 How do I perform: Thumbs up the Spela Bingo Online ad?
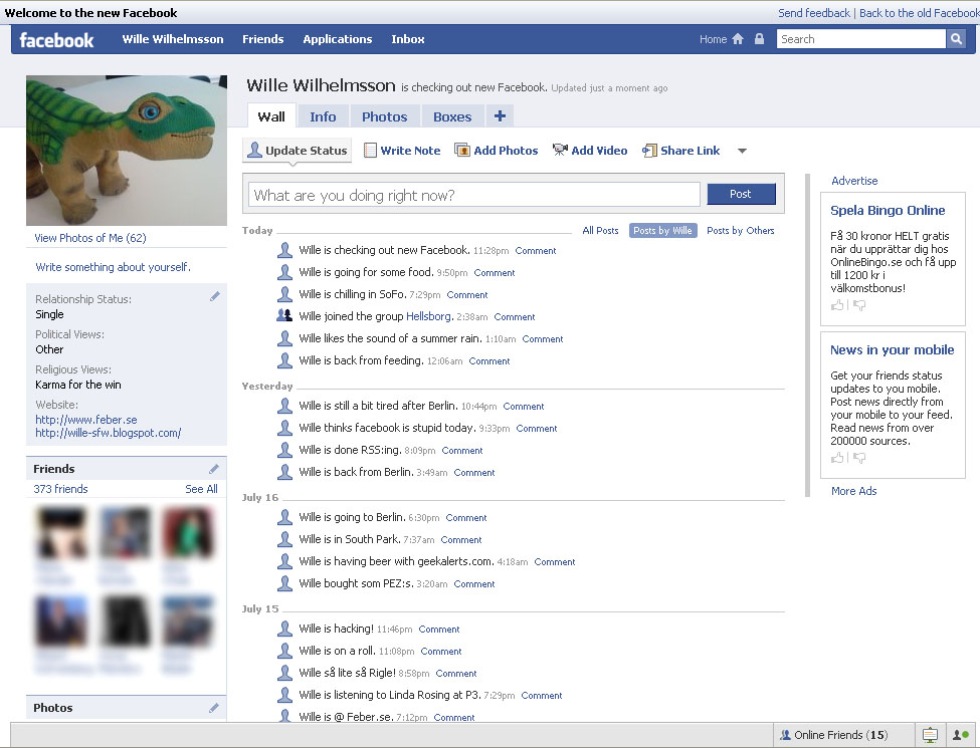(x=837, y=305)
